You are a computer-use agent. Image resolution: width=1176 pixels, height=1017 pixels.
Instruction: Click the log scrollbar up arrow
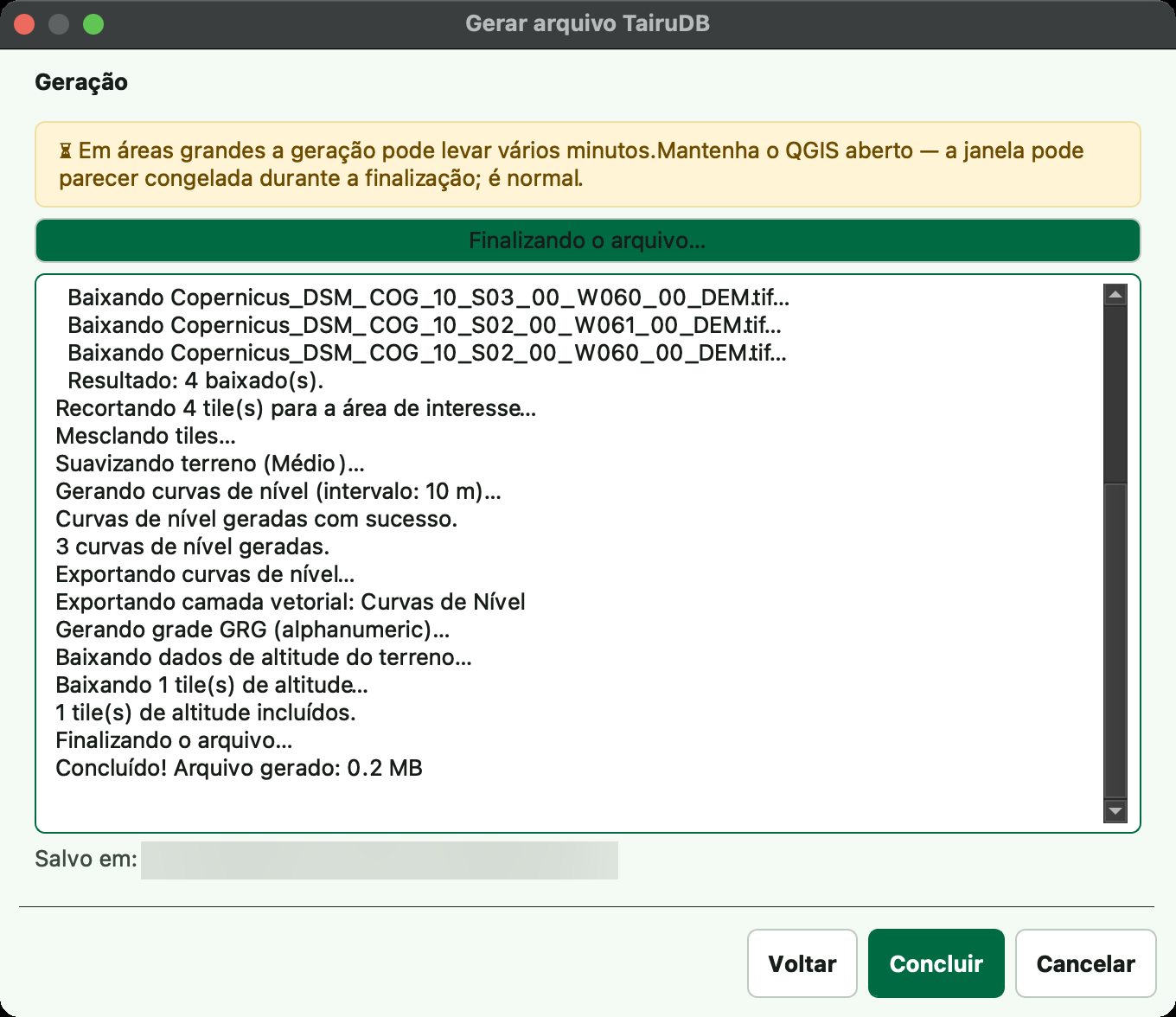(x=1115, y=295)
